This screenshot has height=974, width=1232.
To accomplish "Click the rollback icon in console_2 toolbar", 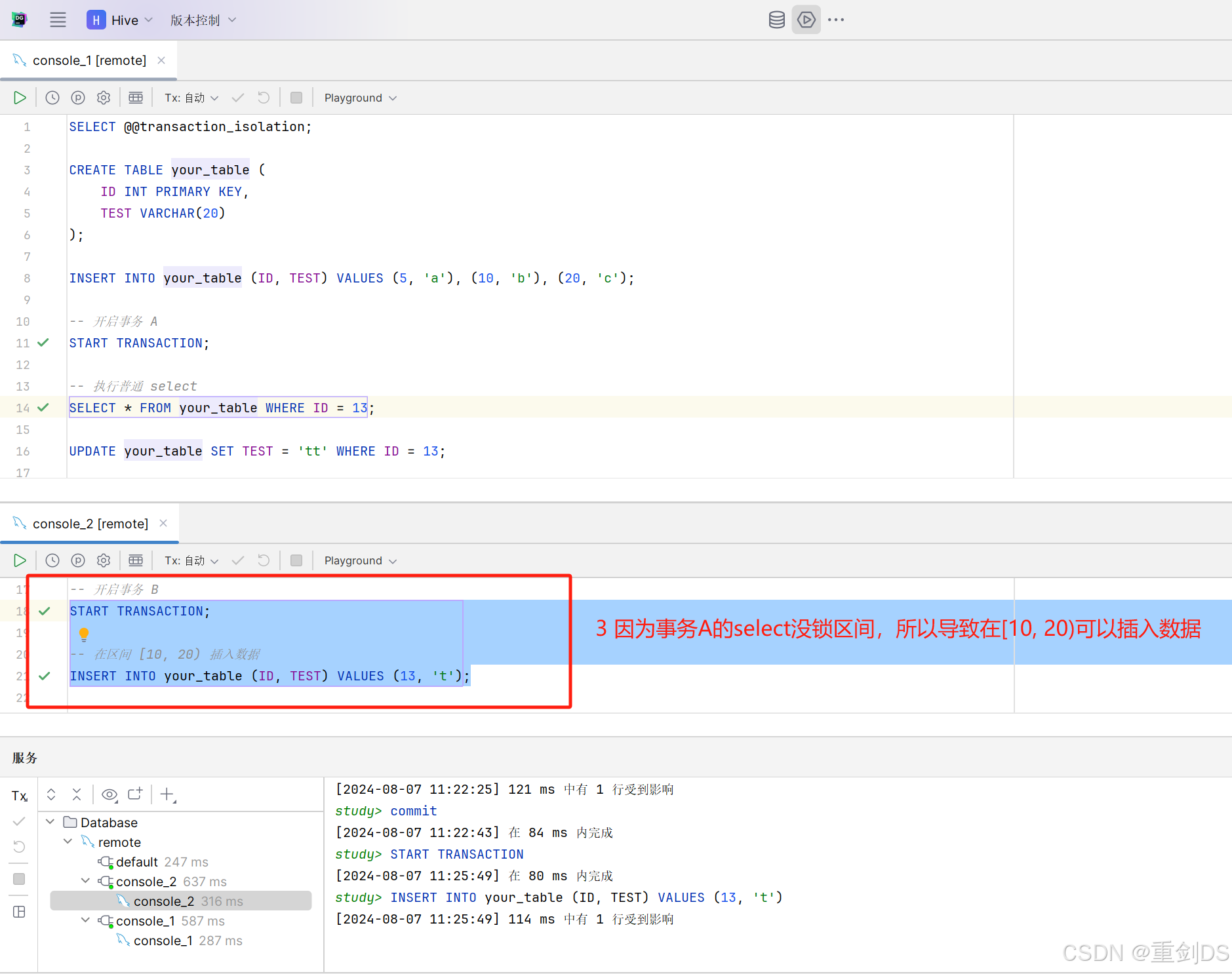I will [x=264, y=560].
